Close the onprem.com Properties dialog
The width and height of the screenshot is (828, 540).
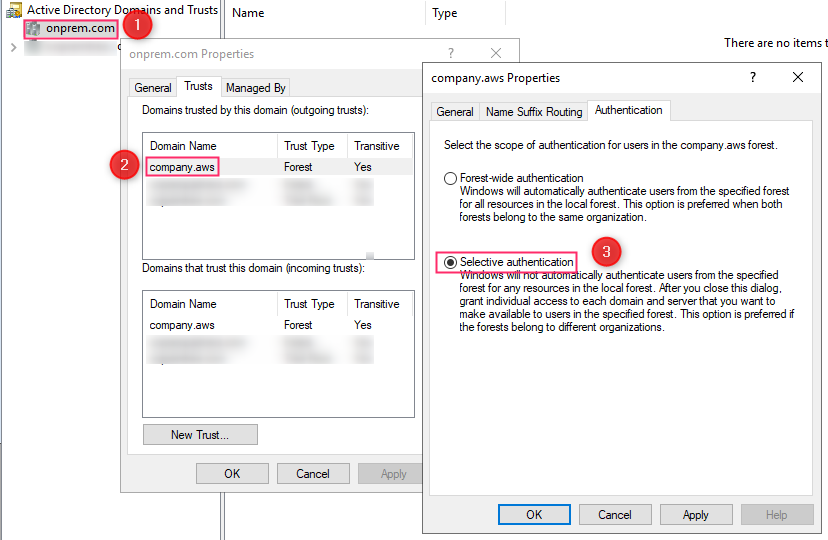pos(496,53)
